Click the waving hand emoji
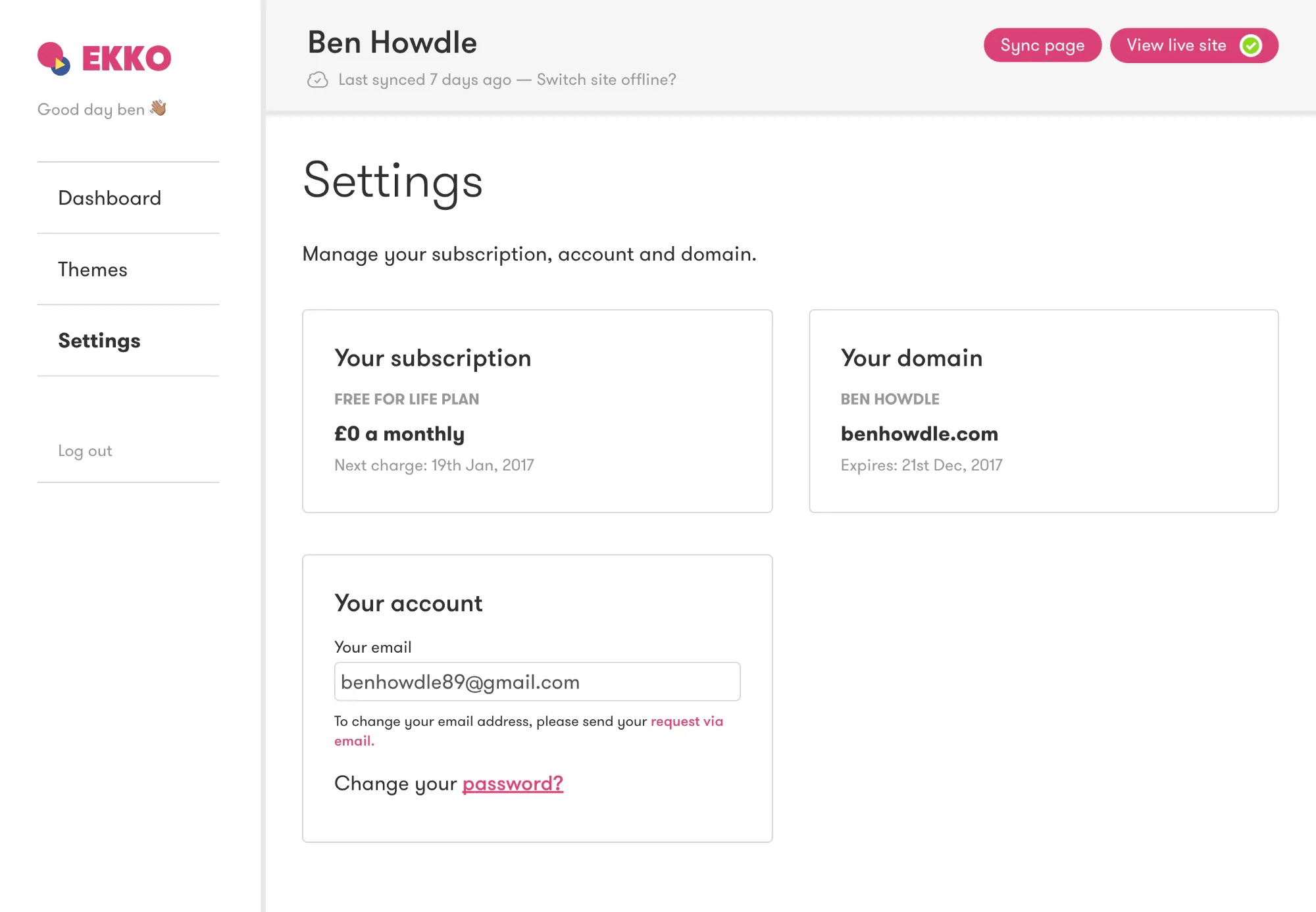Image resolution: width=1316 pixels, height=912 pixels. click(159, 108)
